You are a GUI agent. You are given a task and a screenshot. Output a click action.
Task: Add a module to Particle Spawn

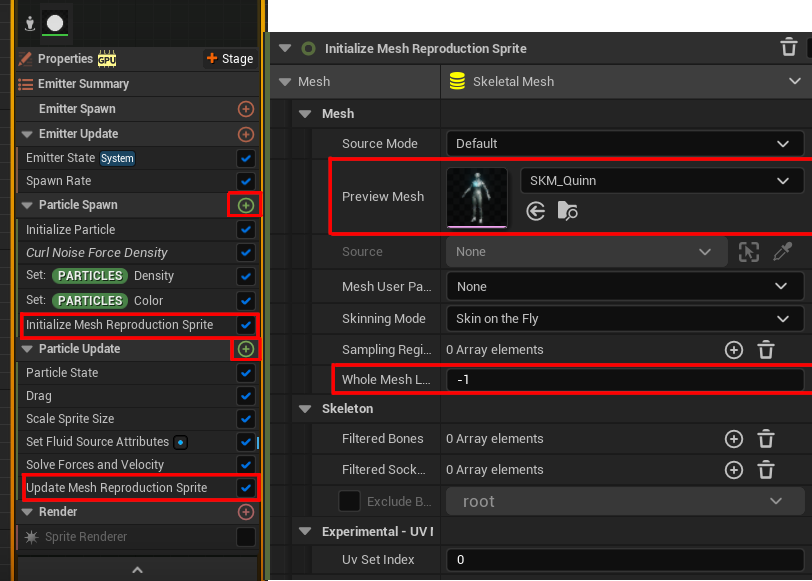245,205
